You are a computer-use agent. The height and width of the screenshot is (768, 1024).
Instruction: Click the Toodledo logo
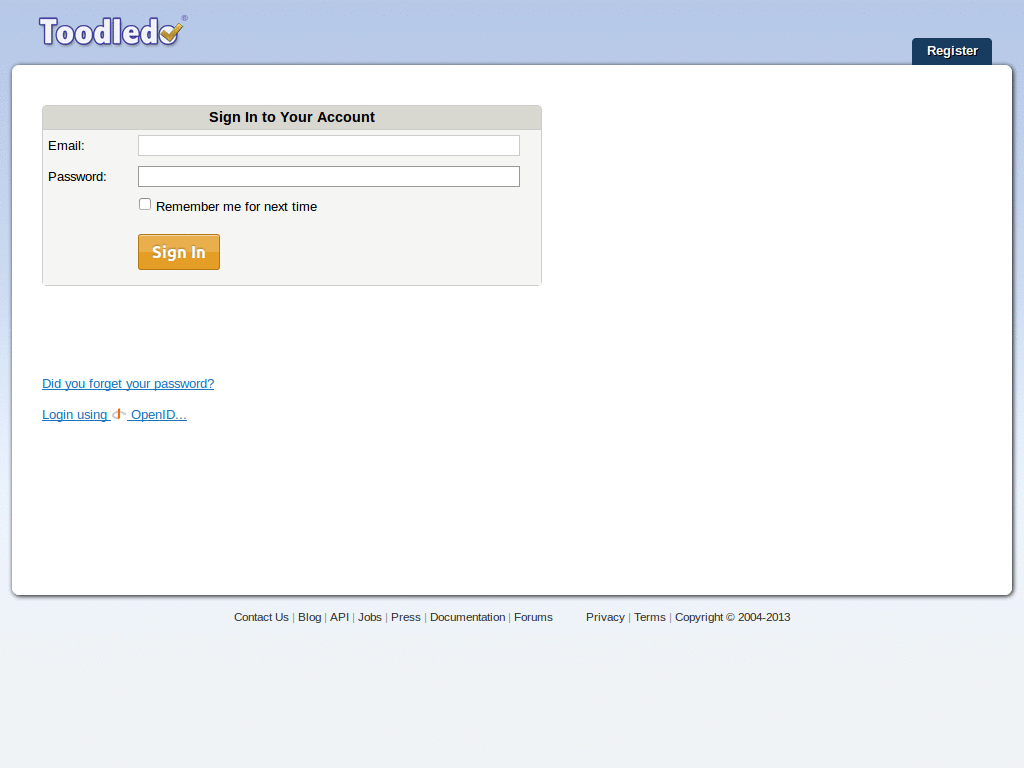pyautogui.click(x=112, y=31)
